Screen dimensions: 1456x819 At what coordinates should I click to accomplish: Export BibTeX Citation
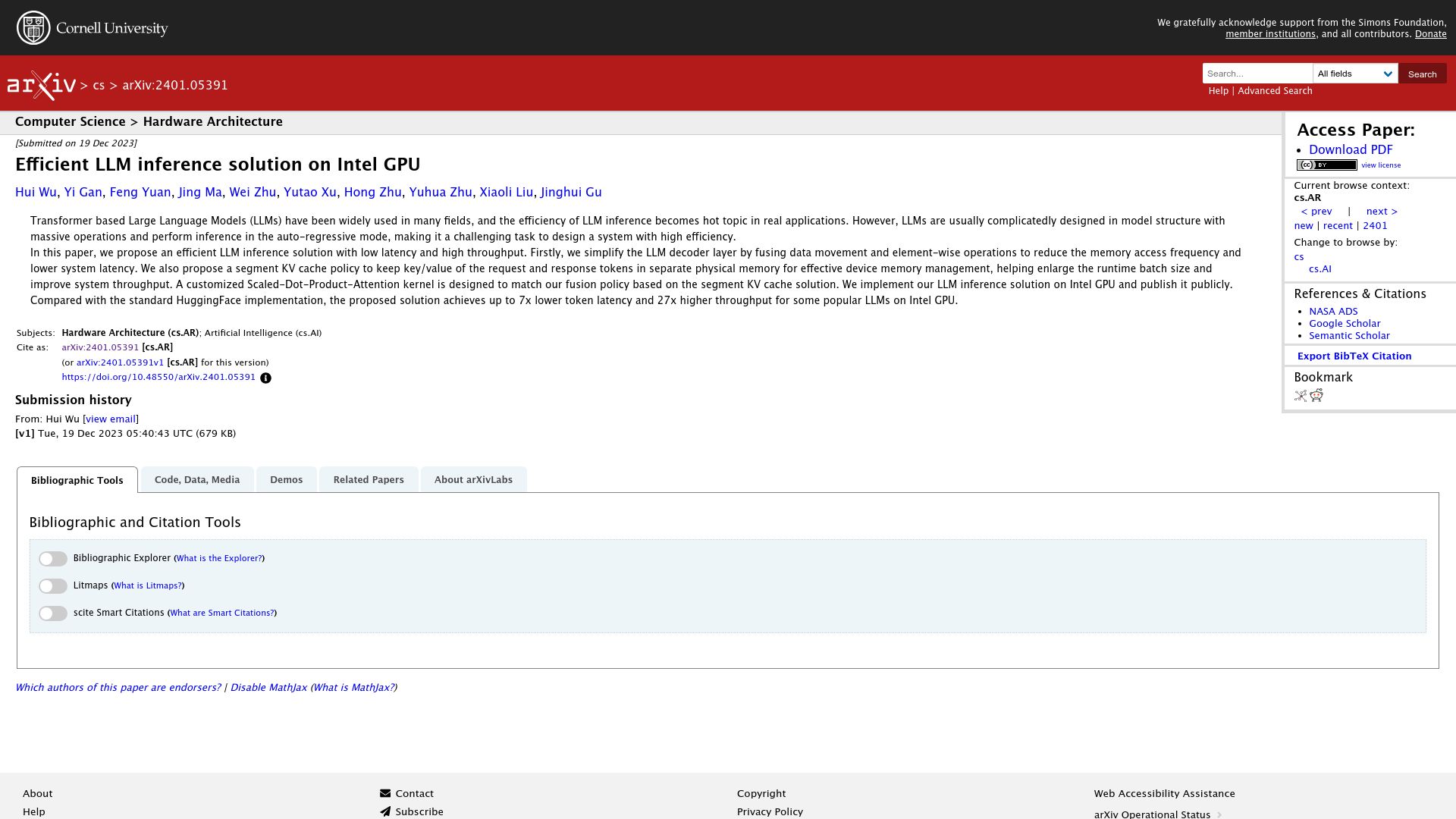click(x=1354, y=356)
